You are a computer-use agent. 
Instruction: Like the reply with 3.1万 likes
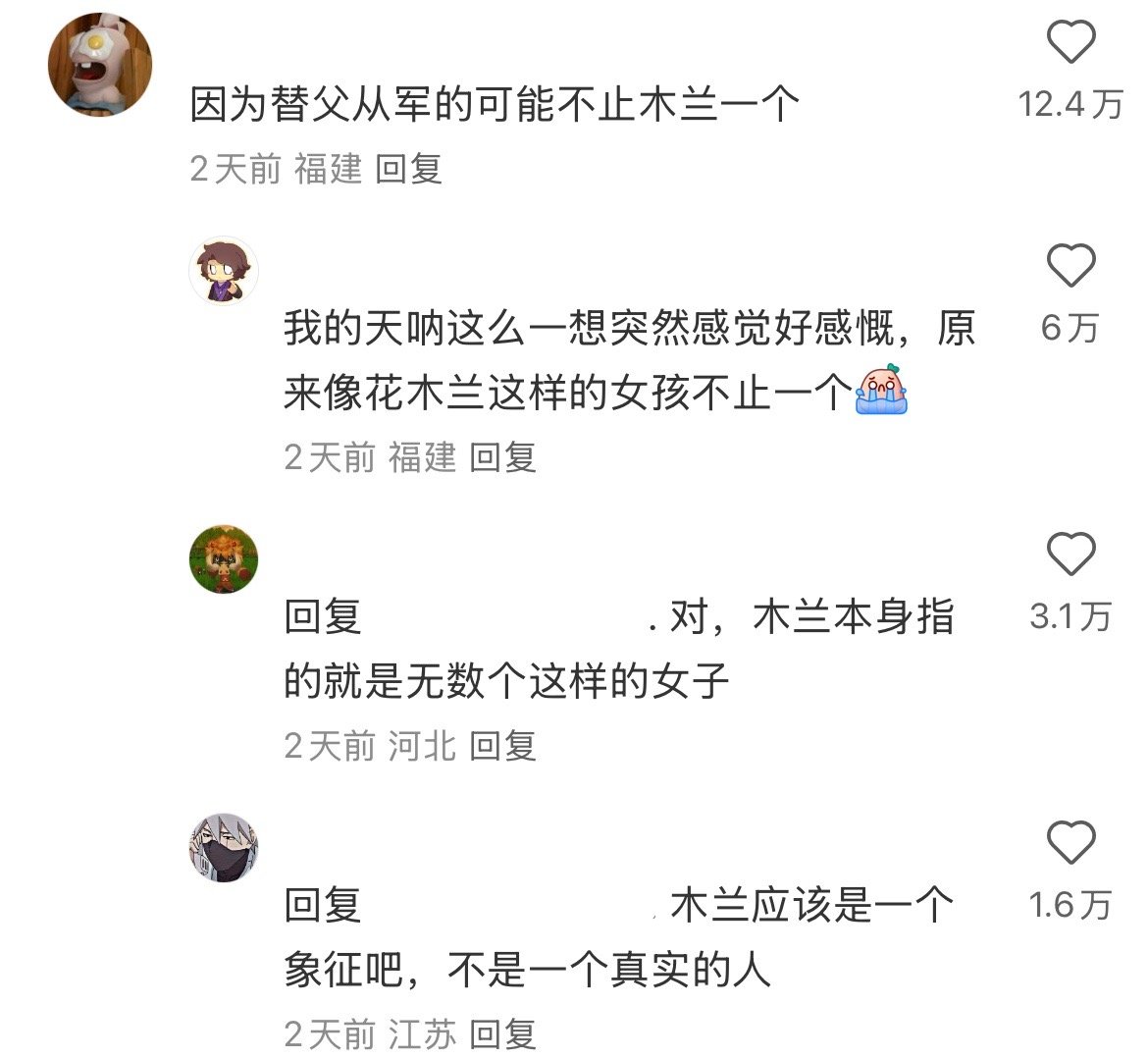tap(1071, 555)
